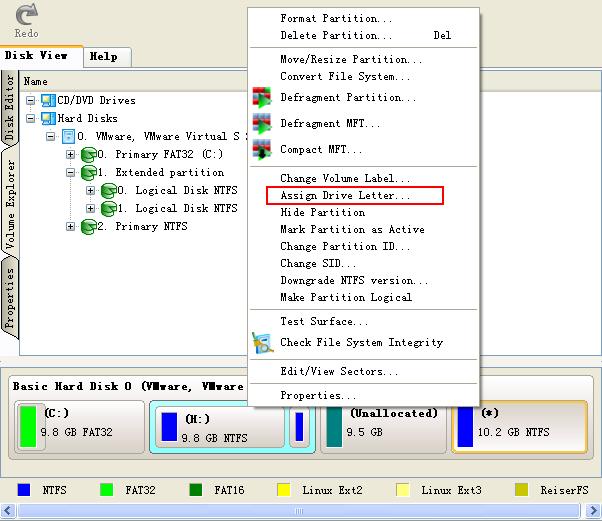Select Convert File System menu entry
The height and width of the screenshot is (521, 602).
[364, 76]
